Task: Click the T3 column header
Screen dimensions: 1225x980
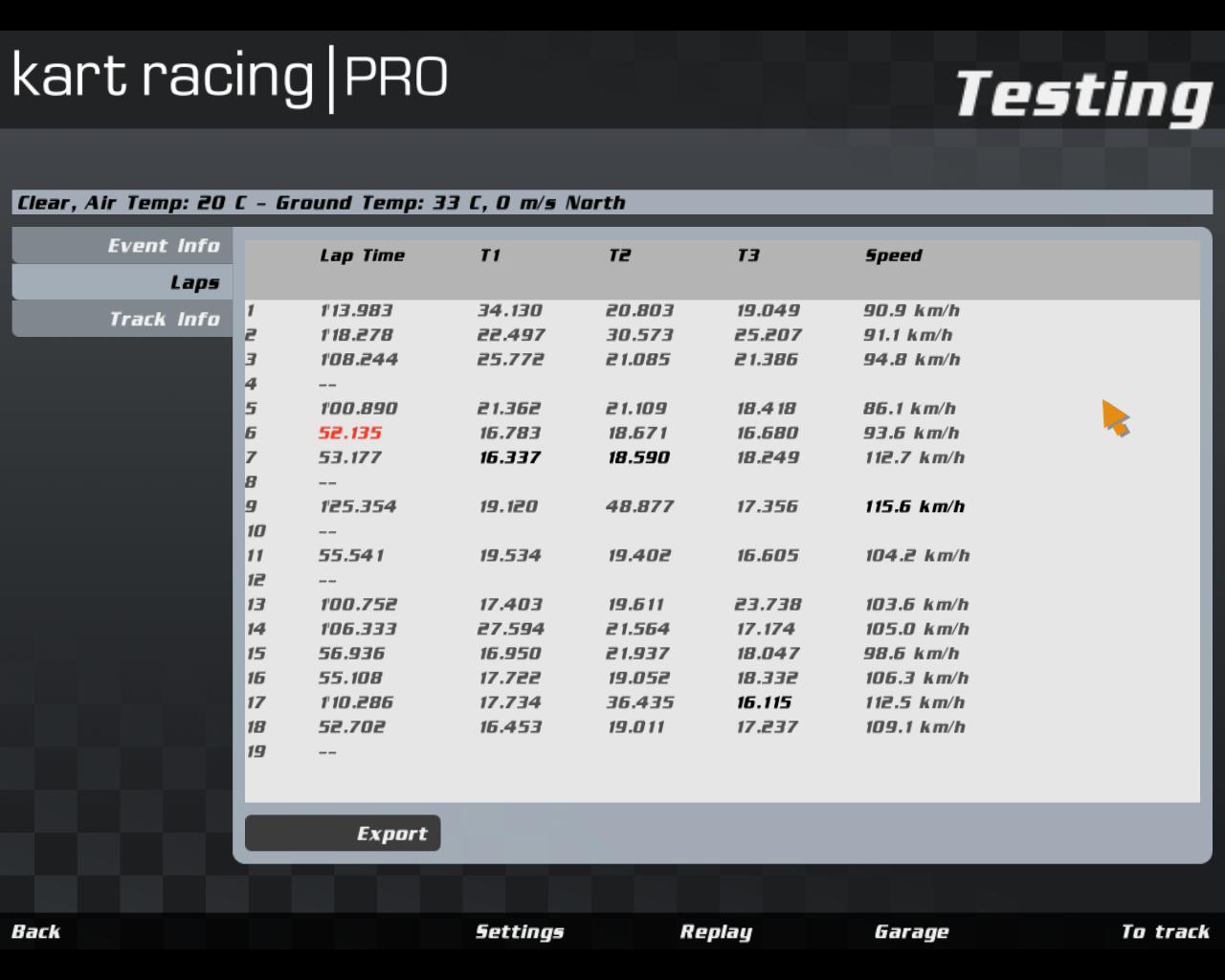Action: (747, 256)
